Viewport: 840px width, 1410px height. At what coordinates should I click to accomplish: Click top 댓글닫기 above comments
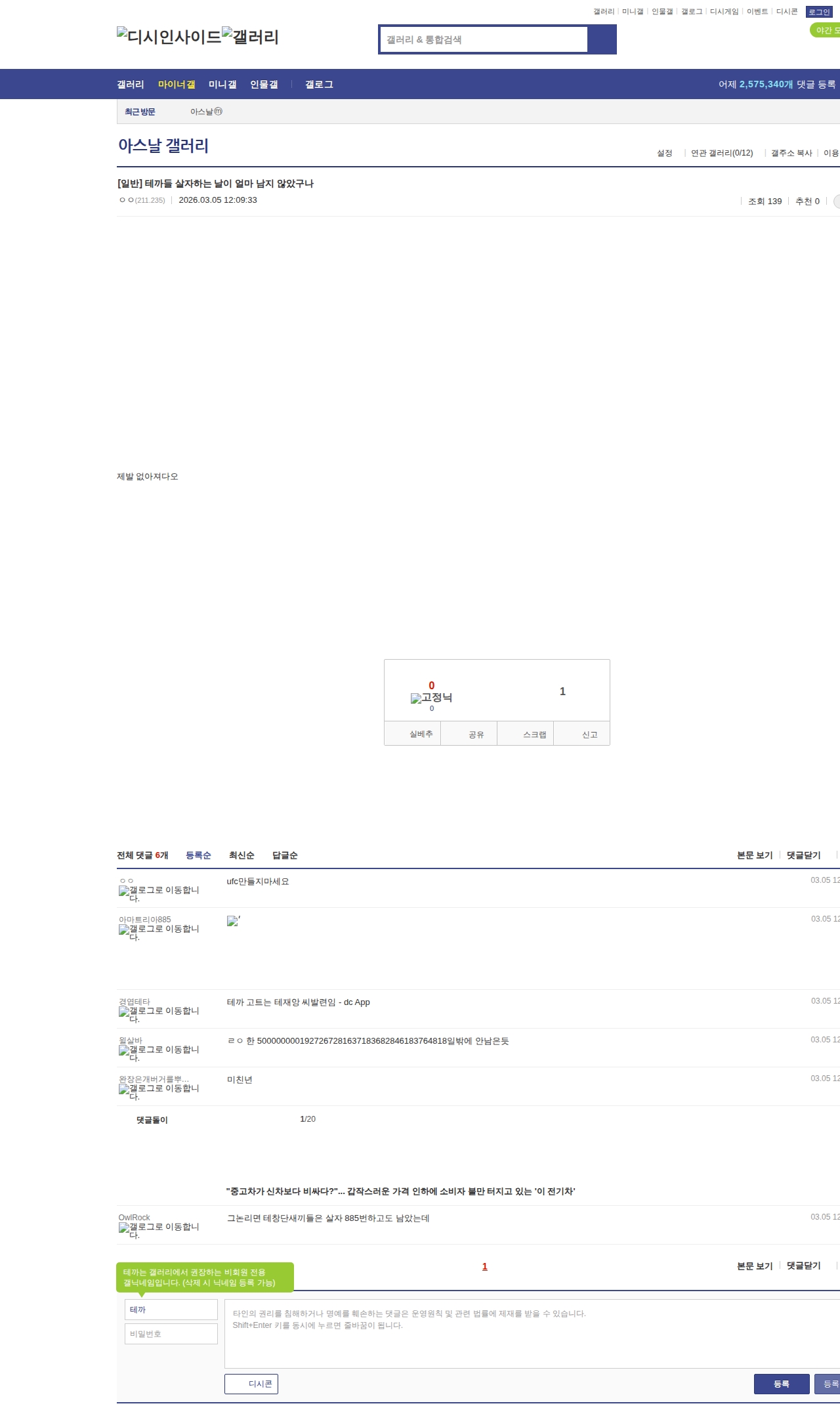[x=804, y=855]
